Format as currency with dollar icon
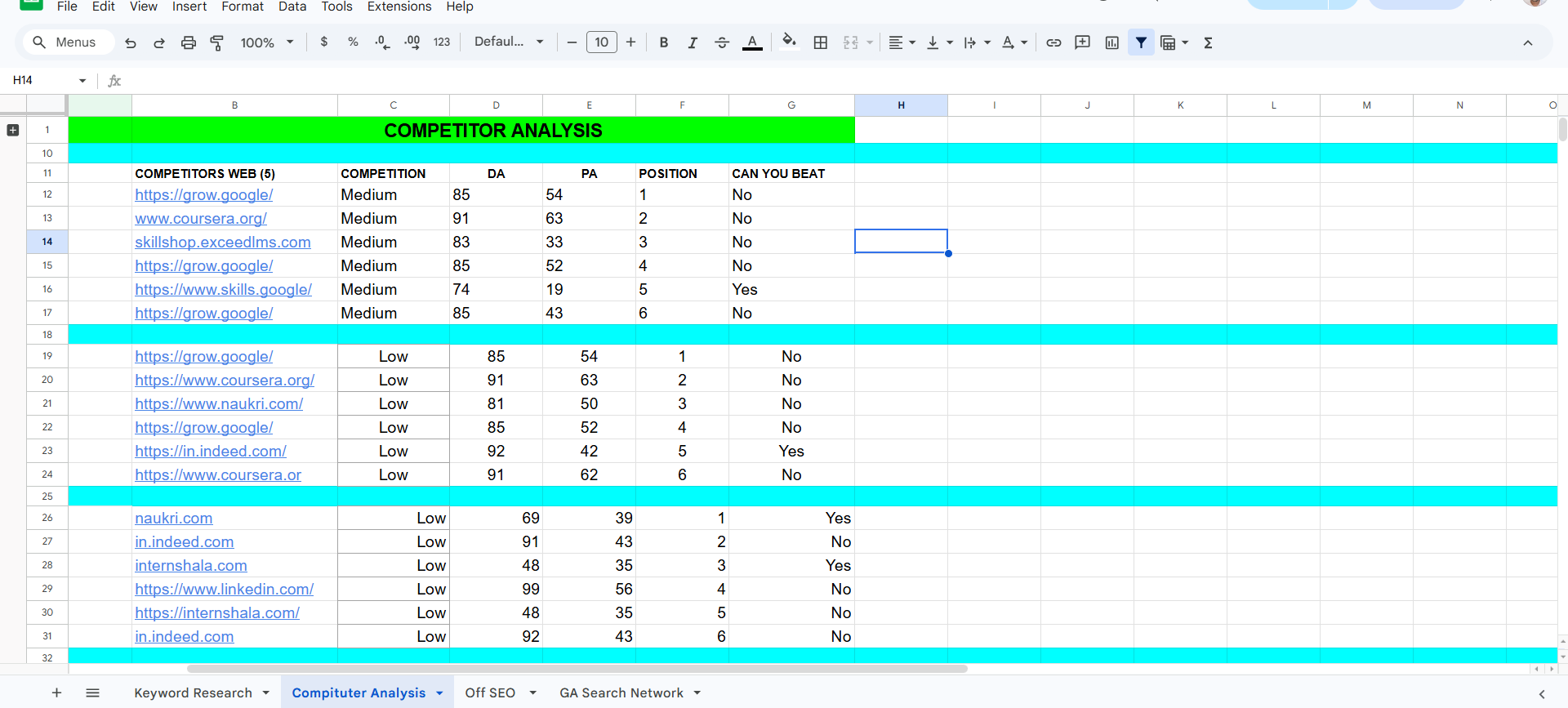Viewport: 1568px width, 708px height. [324, 42]
